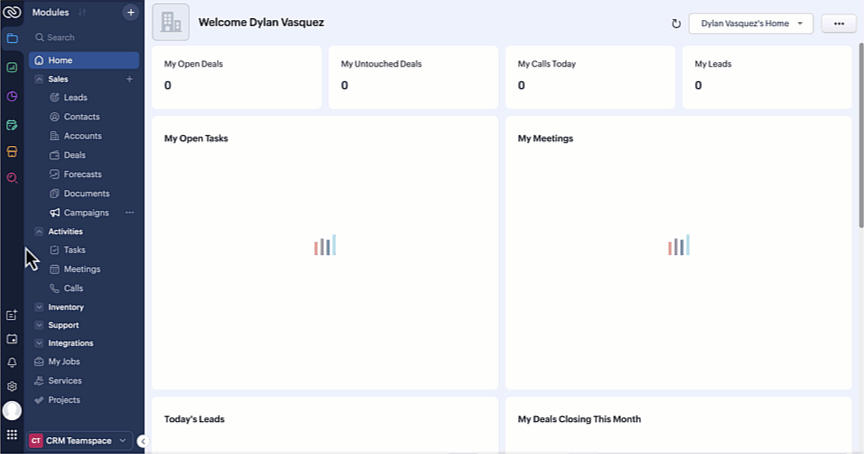Click the nine-dot app launcher grid icon
Viewport: 864px width, 454px height.
coord(12,435)
